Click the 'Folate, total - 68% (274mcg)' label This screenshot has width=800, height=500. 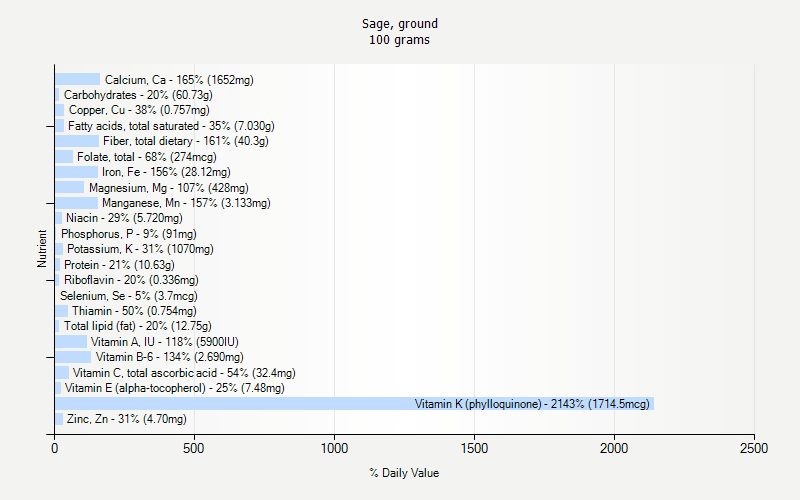(147, 157)
